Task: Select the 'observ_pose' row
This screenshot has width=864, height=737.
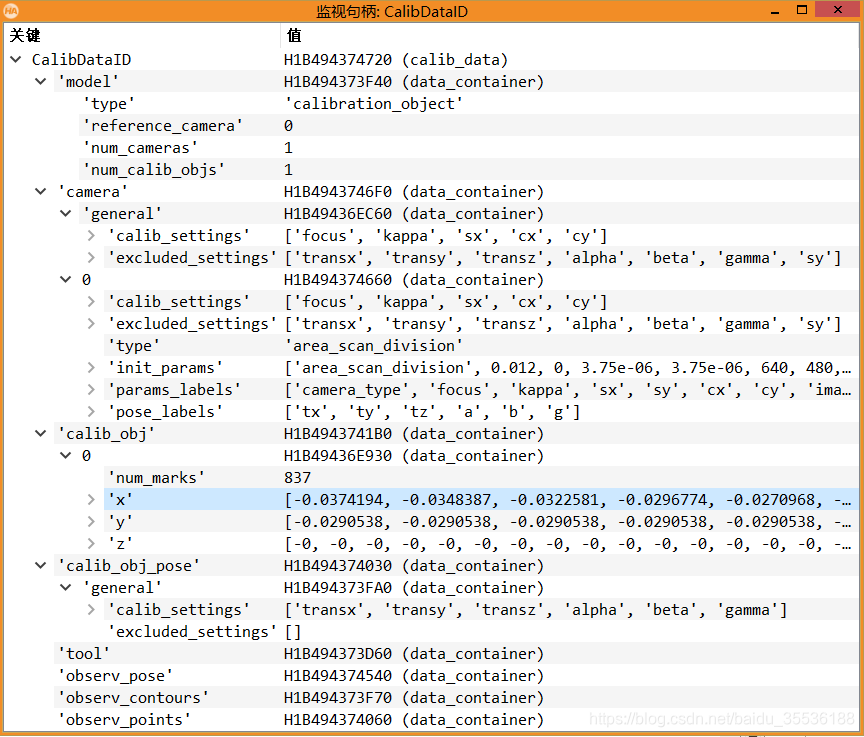Action: point(456,676)
